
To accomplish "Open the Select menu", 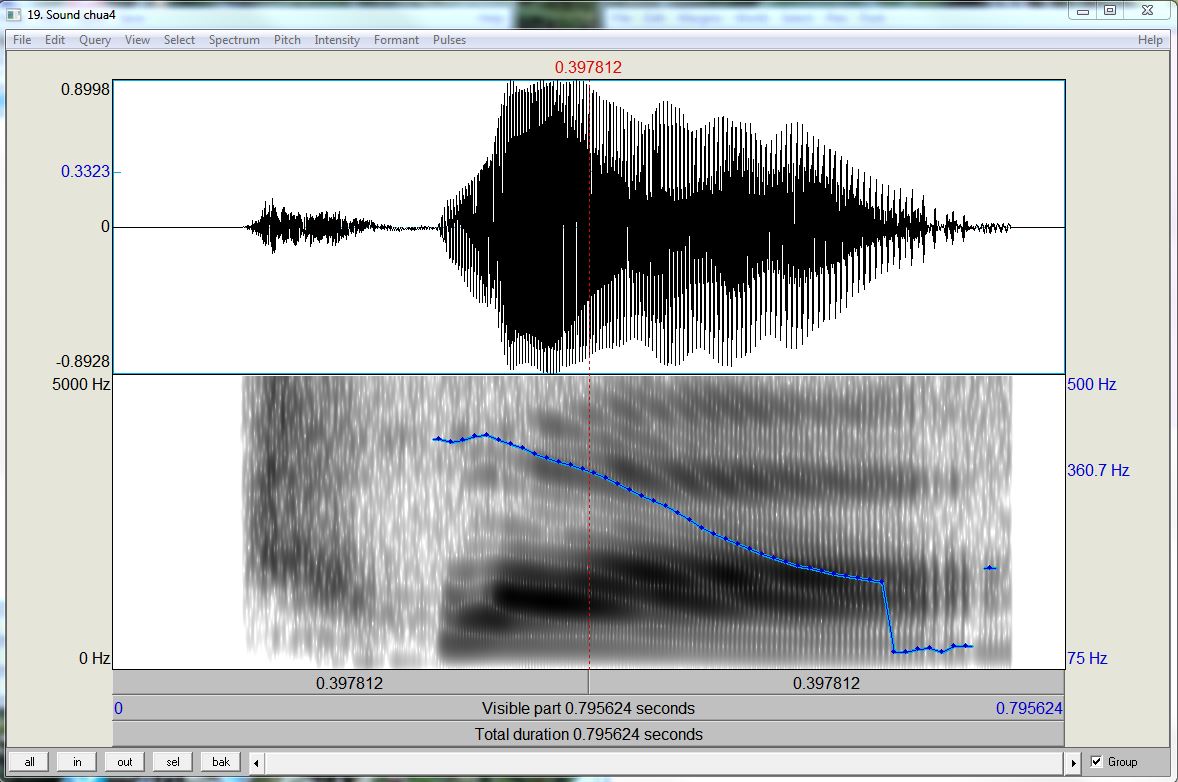I will [179, 40].
